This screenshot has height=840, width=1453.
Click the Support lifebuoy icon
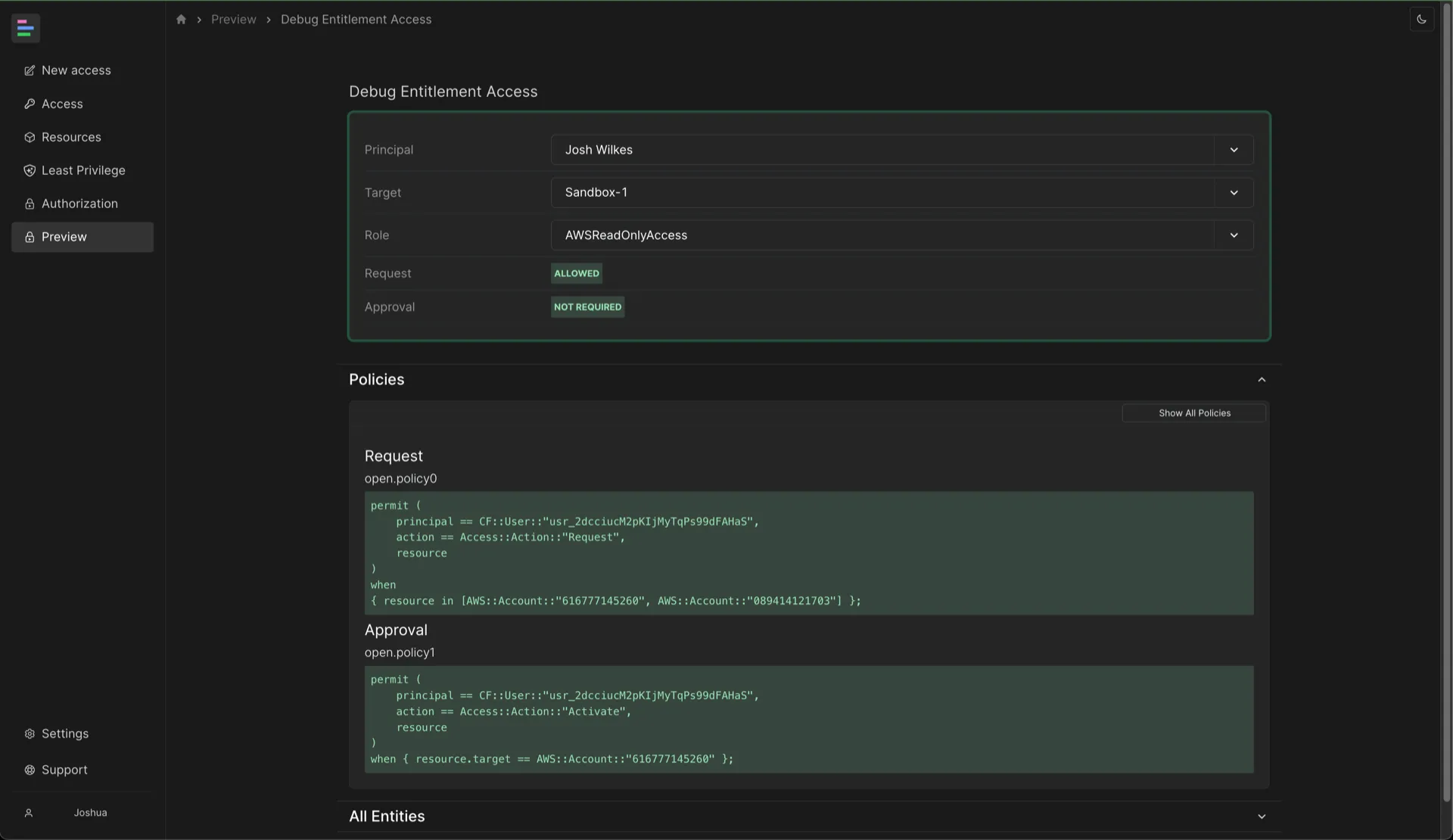[30, 770]
